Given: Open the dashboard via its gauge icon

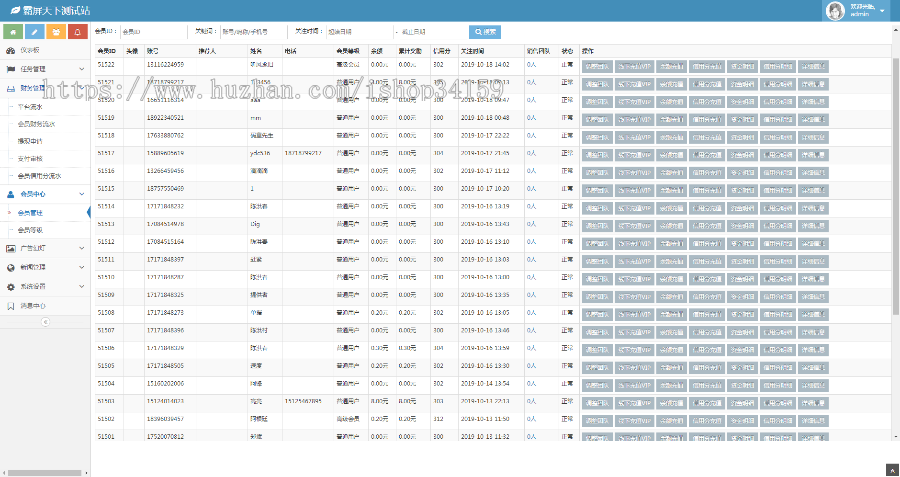Looking at the screenshot, I should tap(10, 49).
